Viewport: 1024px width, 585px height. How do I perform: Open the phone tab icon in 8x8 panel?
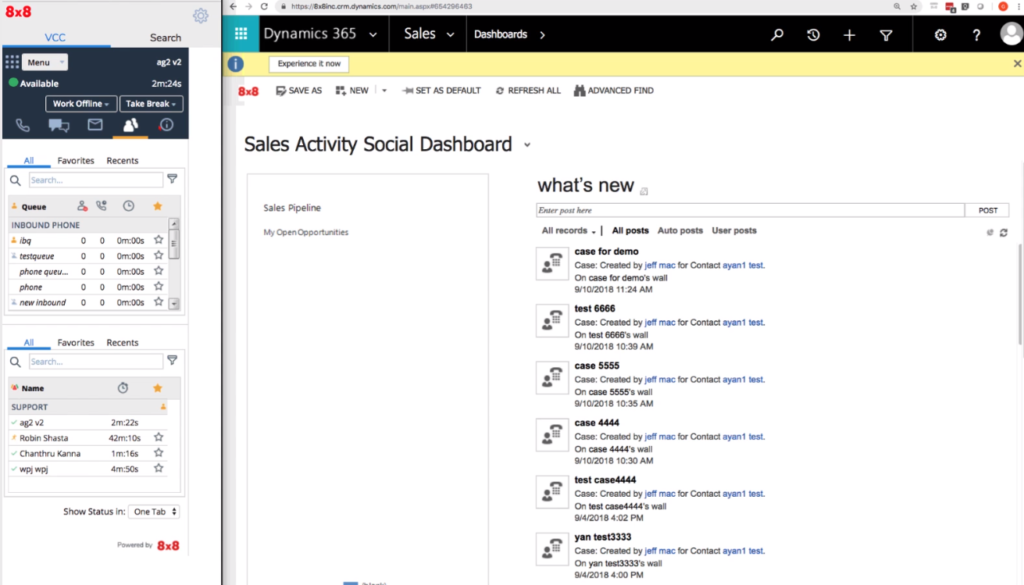tap(23, 125)
